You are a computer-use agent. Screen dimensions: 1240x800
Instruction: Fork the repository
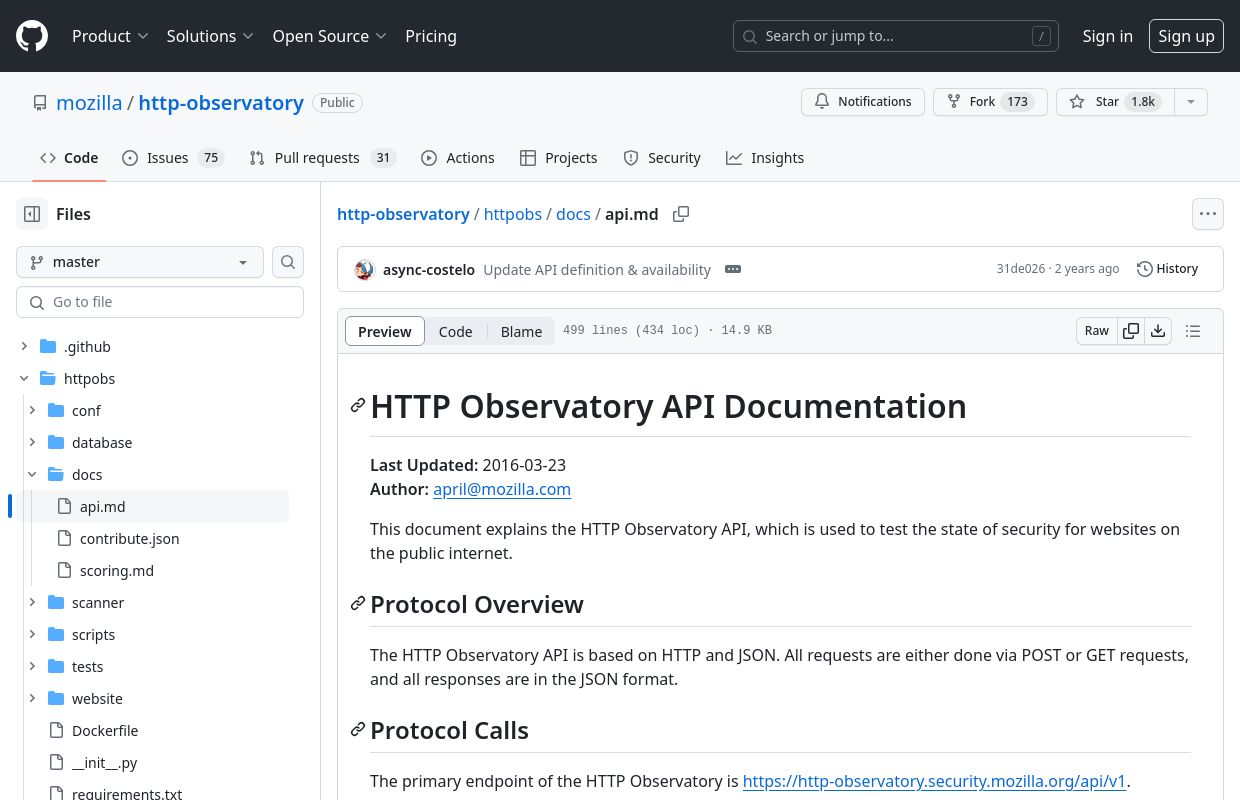tap(990, 102)
